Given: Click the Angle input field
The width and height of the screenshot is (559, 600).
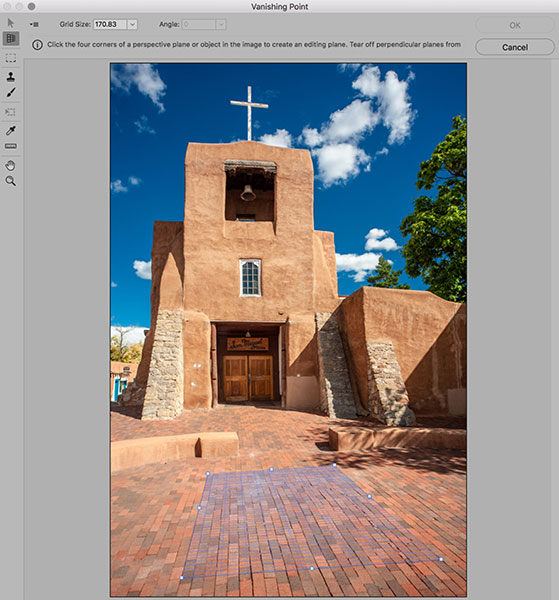Looking at the screenshot, I should click(199, 24).
